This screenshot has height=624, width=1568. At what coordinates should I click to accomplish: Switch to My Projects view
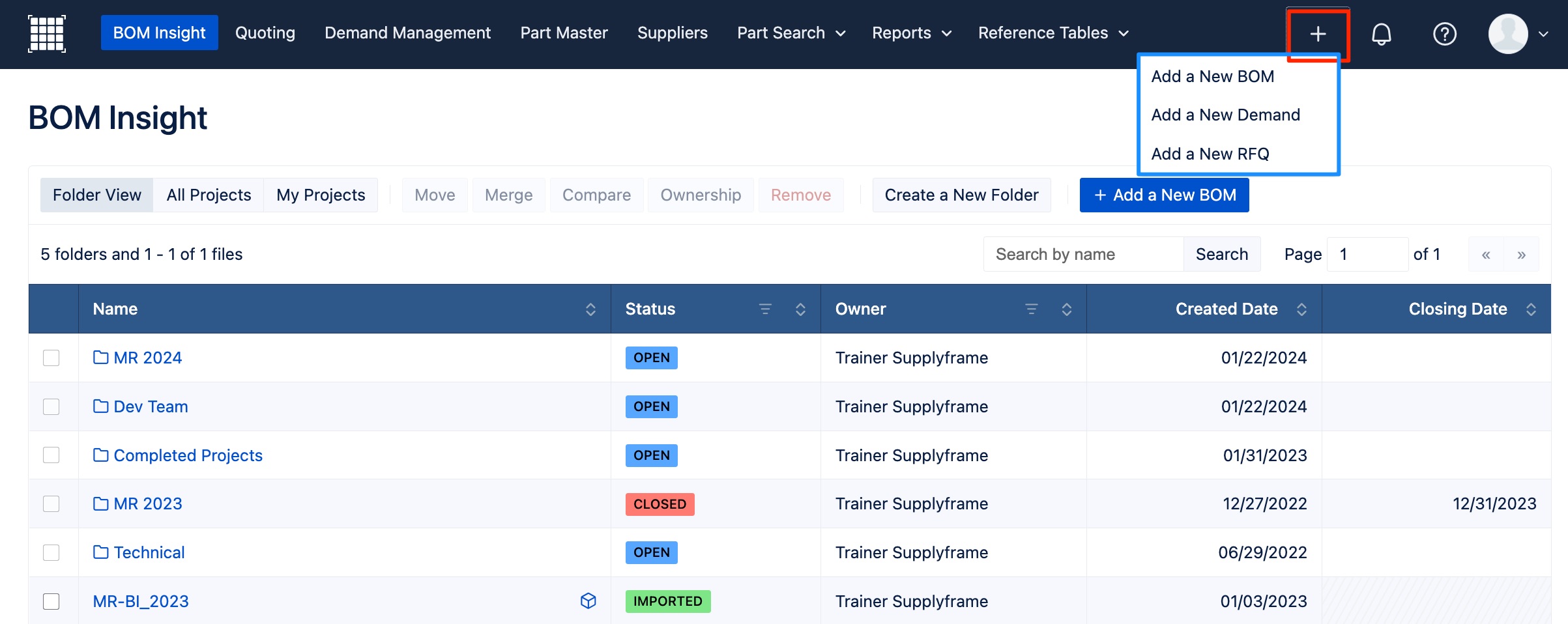[321, 195]
